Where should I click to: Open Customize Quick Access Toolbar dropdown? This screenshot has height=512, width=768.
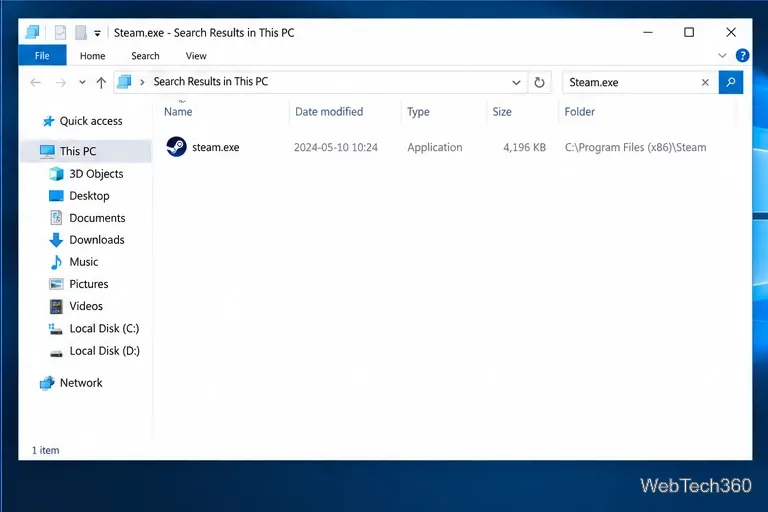97,33
